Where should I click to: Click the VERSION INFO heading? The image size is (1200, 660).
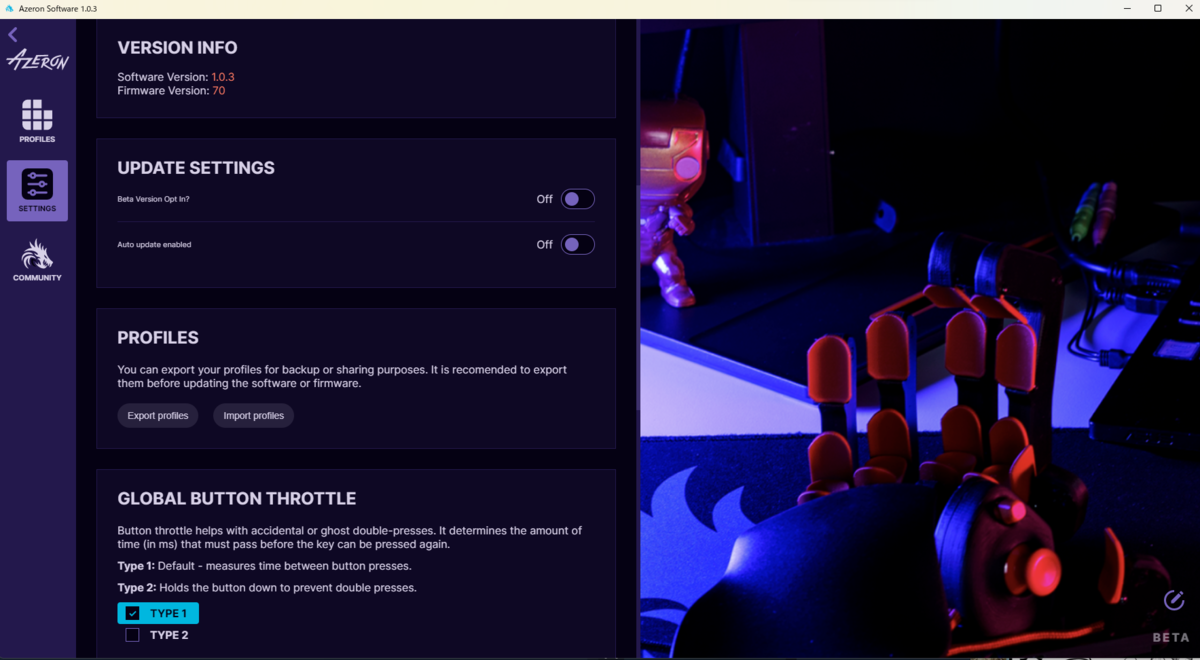click(178, 47)
